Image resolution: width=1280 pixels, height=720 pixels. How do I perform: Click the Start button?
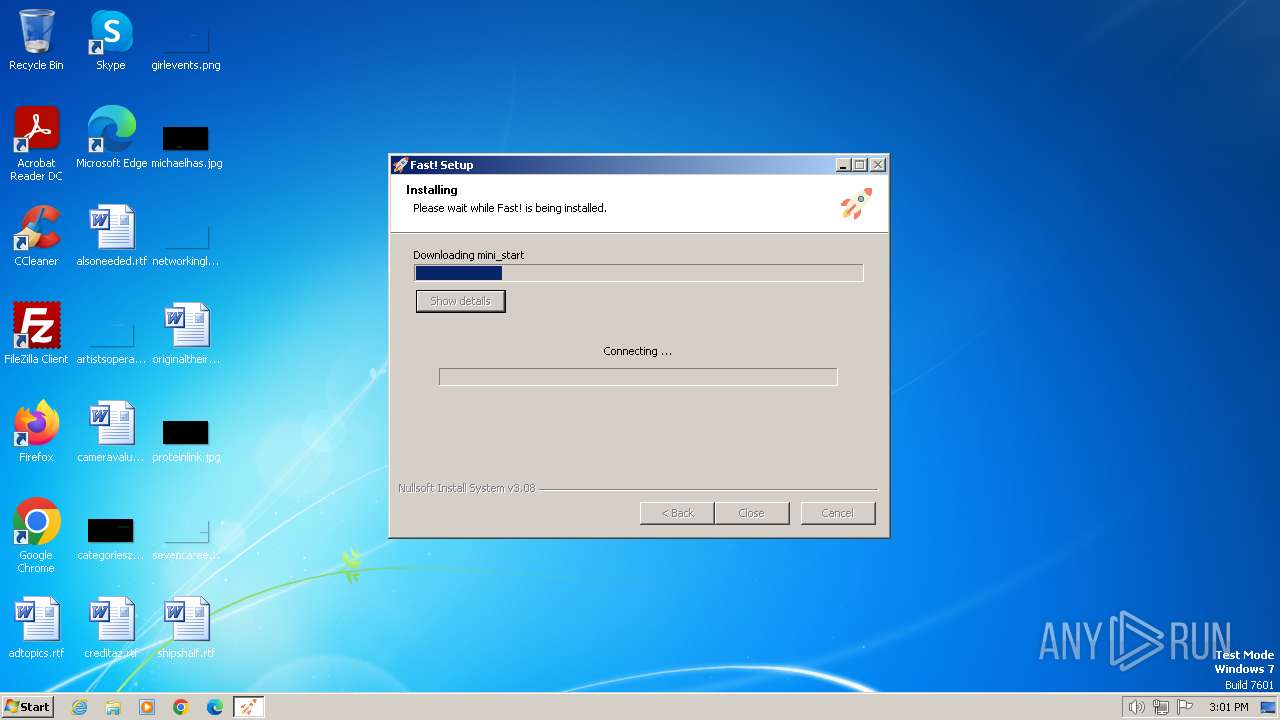pyautogui.click(x=28, y=707)
